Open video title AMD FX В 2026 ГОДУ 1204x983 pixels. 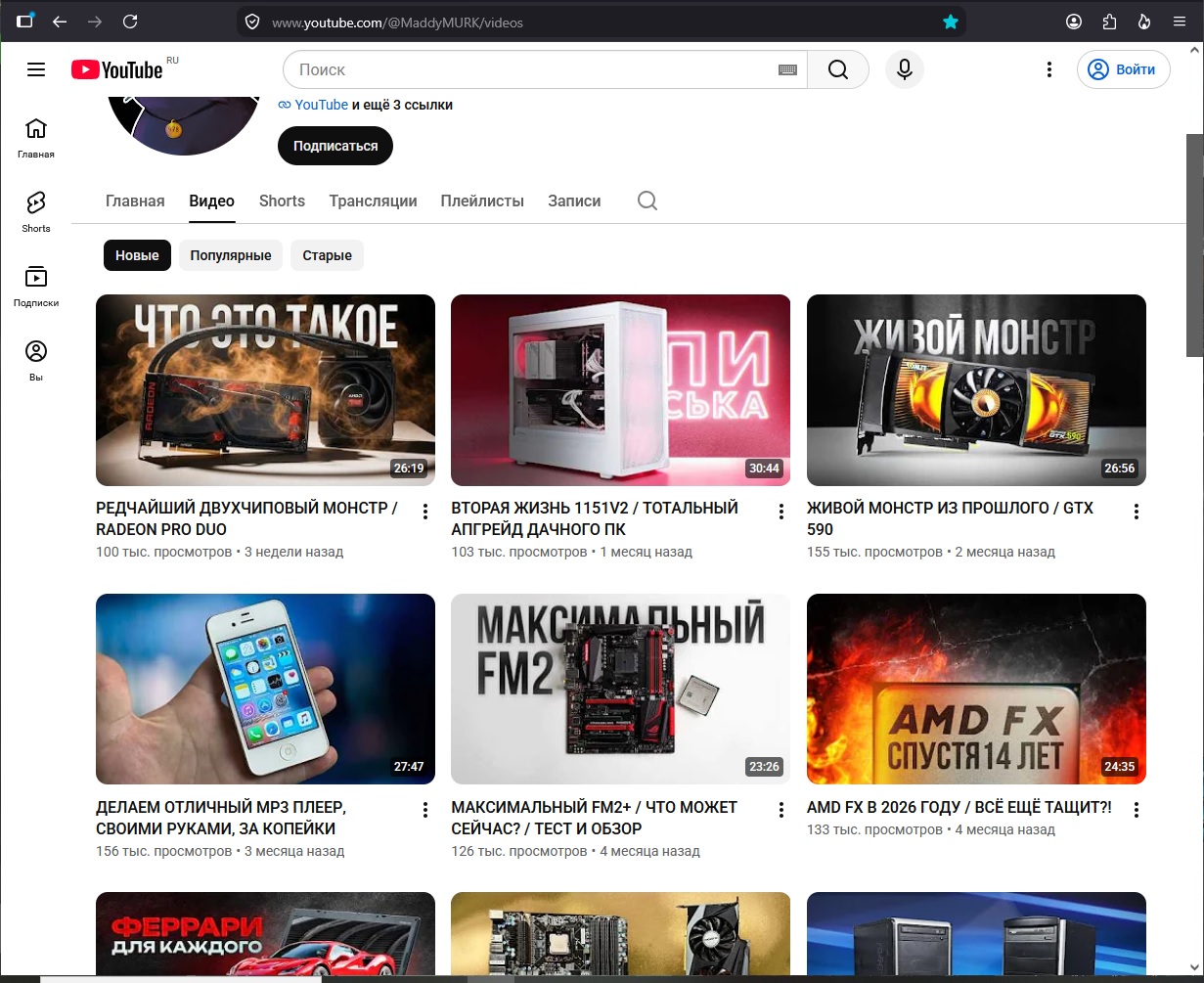tap(959, 807)
